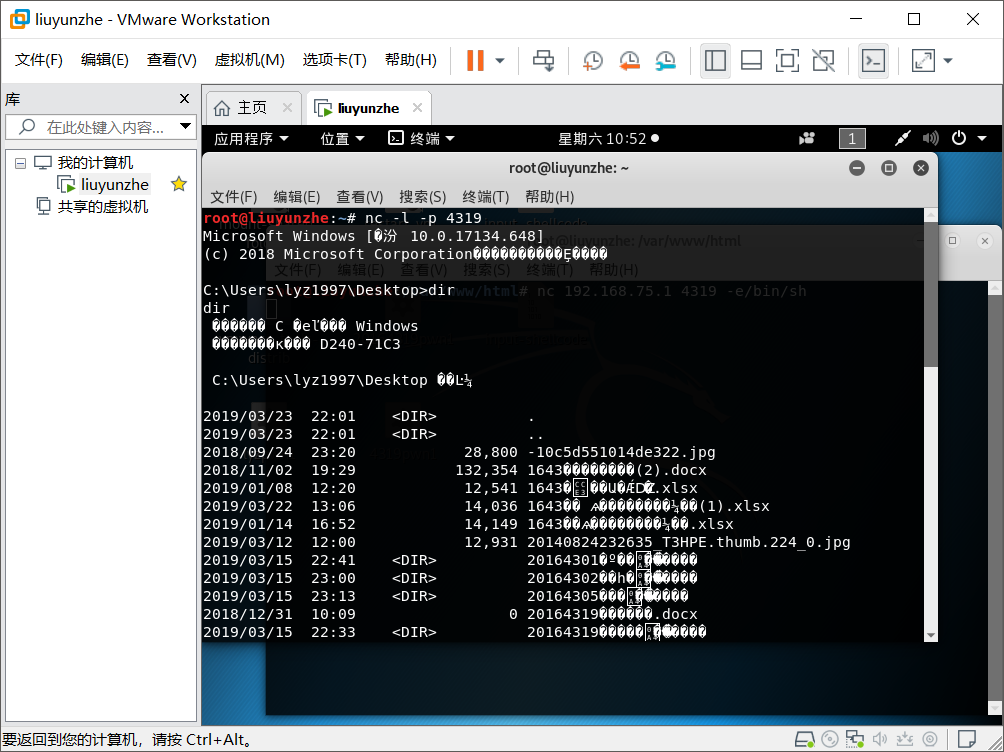The width and height of the screenshot is (1004, 752).
Task: Open terminal 帮助(H) menu
Action: pyautogui.click(x=549, y=197)
